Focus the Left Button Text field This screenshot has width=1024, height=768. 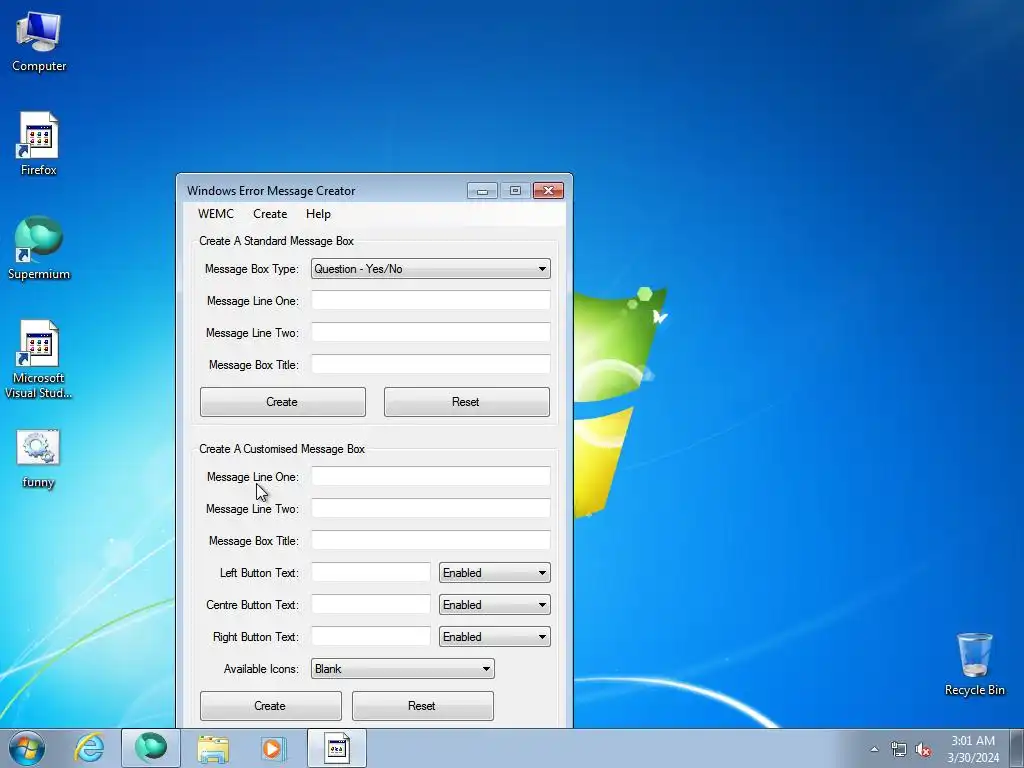pos(370,573)
